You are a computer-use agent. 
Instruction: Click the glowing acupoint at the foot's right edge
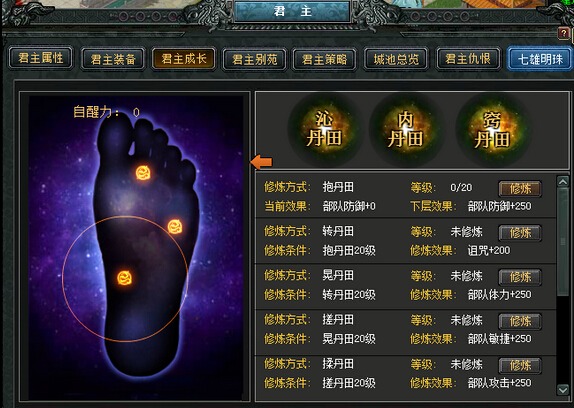pos(175,227)
